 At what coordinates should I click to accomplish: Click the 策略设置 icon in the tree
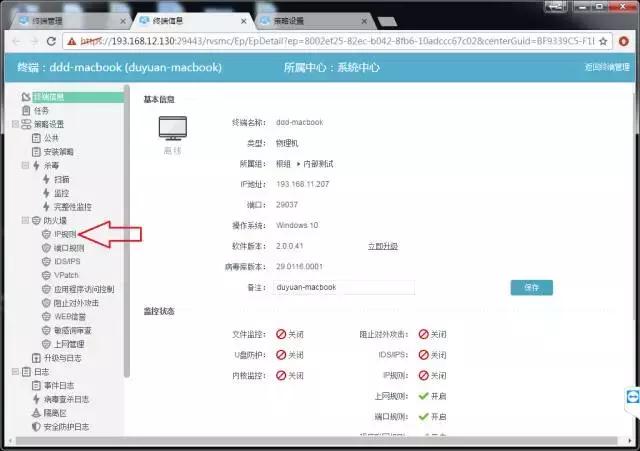click(x=26, y=124)
